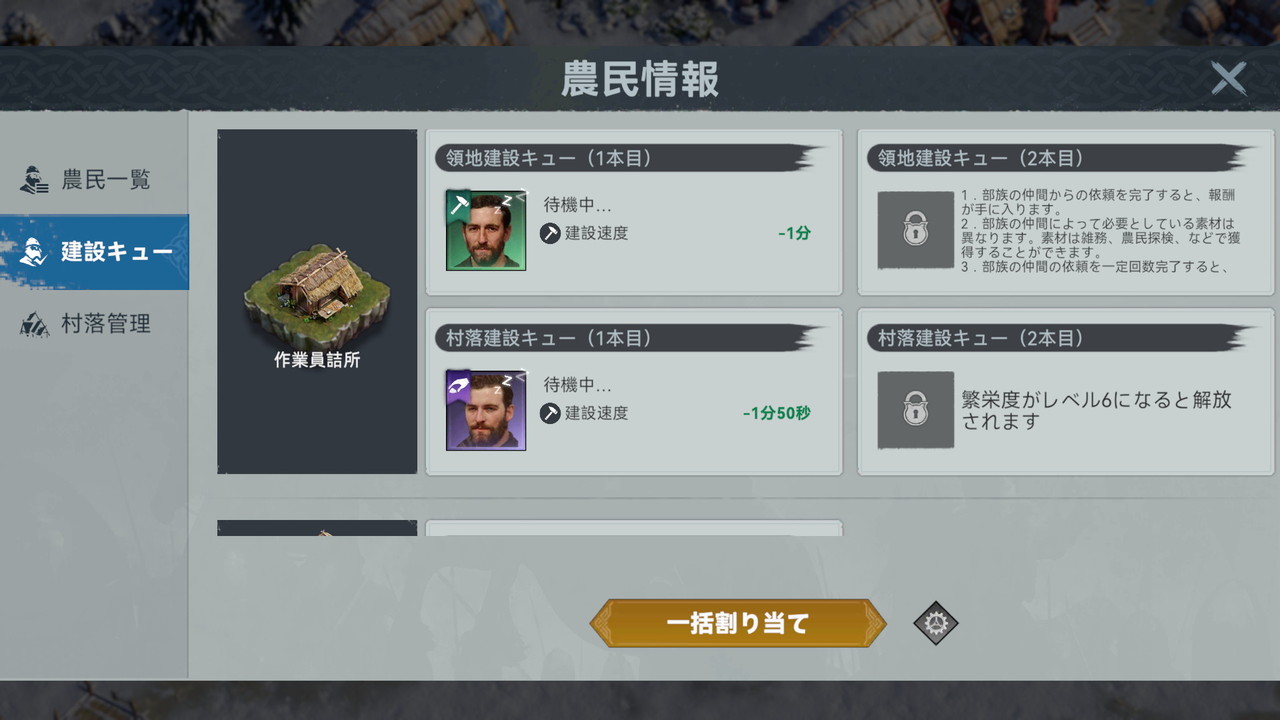Viewport: 1280px width, 720px height.
Task: Click the partially visible building card at the bottom
Action: click(x=530, y=528)
